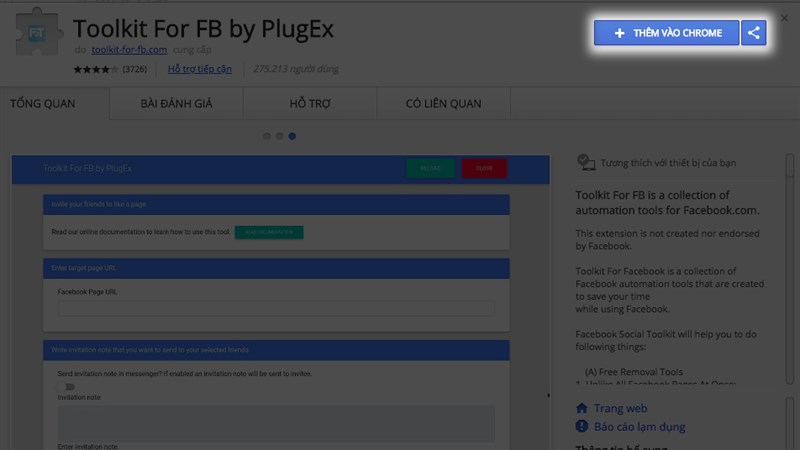Toggle the send invitation note switch
800x450 pixels.
(66, 386)
